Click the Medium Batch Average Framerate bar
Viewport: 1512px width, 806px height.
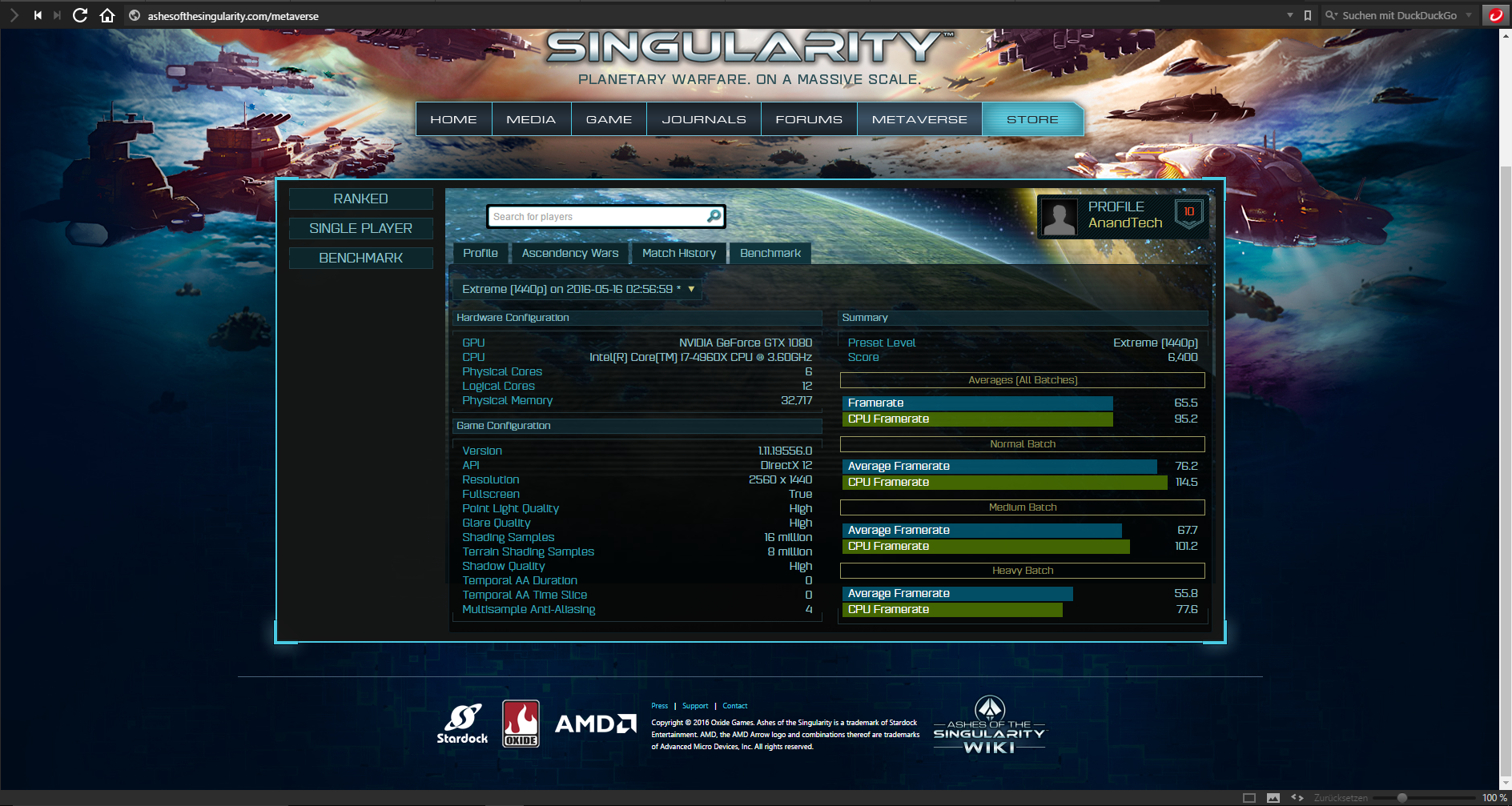click(982, 530)
